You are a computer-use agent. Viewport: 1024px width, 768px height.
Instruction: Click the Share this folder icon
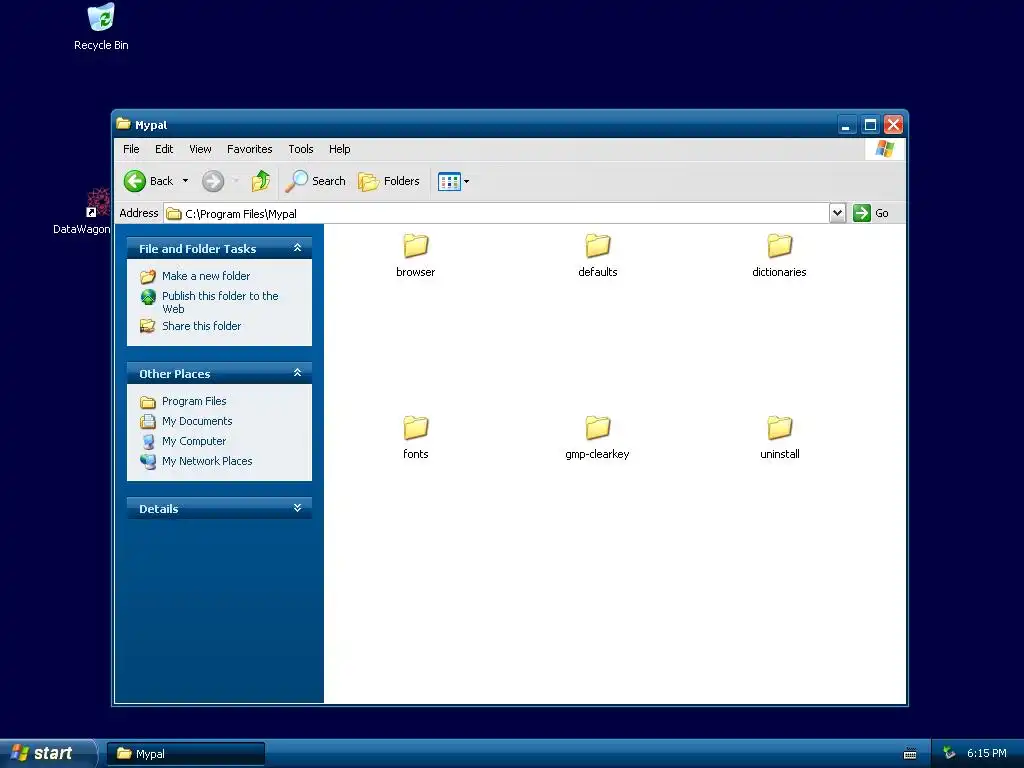148,326
